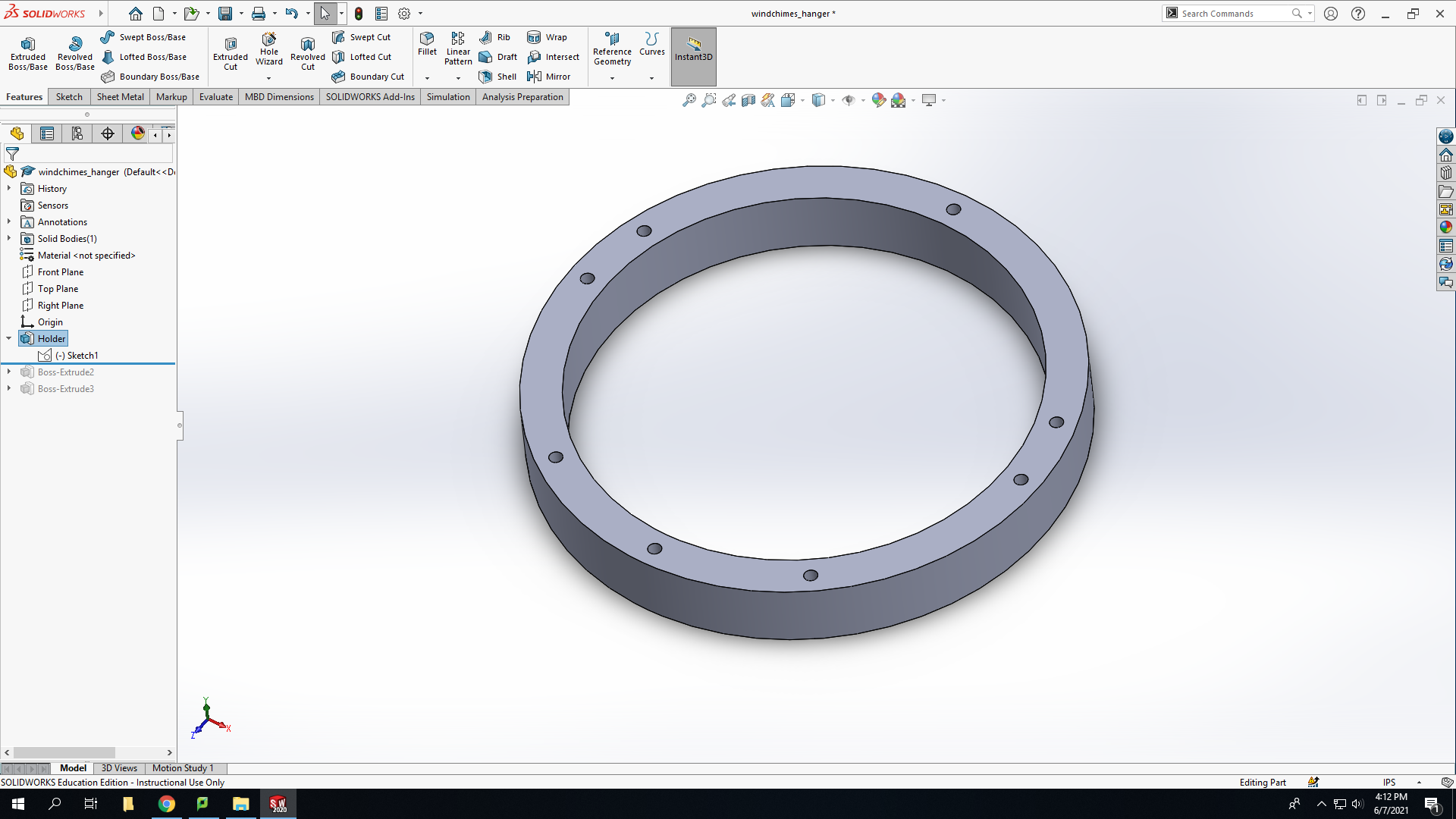Open the Evaluate tab
The width and height of the screenshot is (1456, 819).
pyautogui.click(x=216, y=97)
